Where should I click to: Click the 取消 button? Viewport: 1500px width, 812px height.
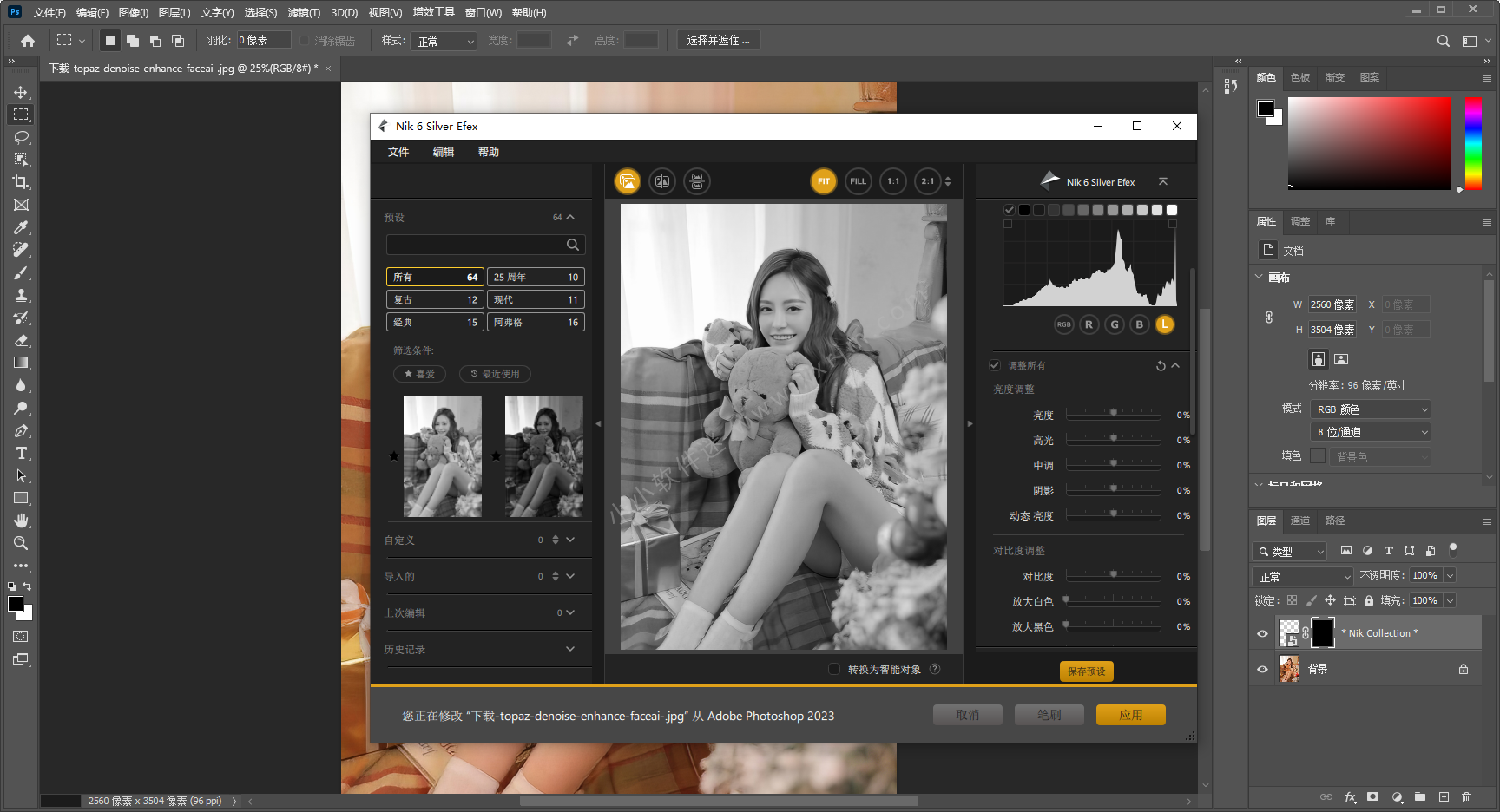968,715
